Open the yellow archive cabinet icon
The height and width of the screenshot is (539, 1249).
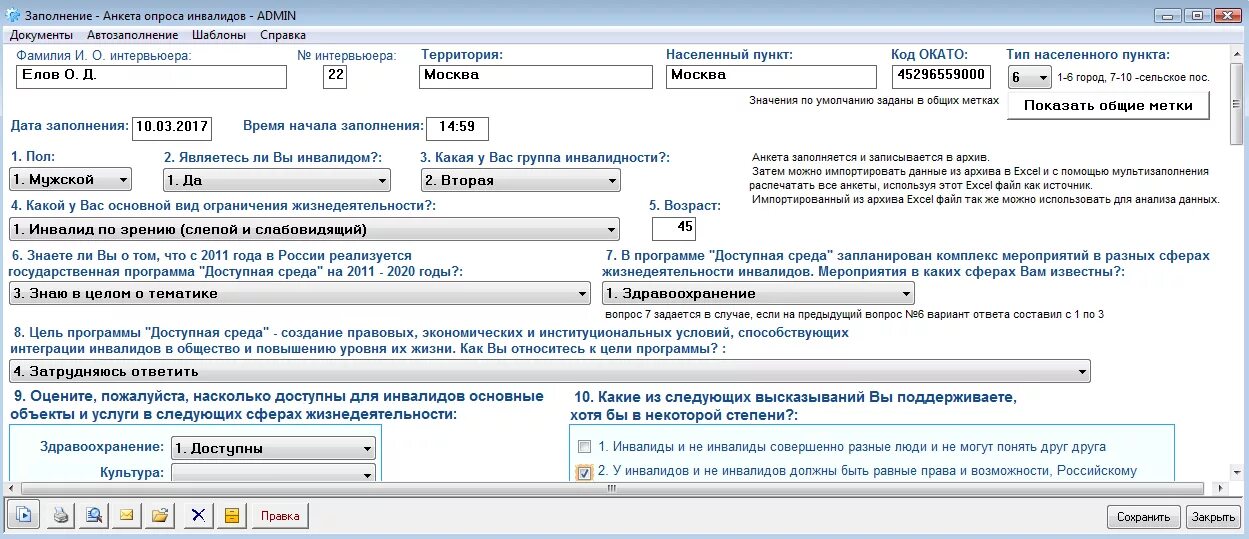point(232,516)
